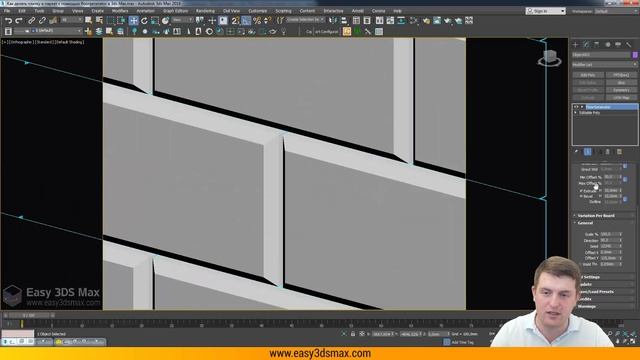Click Configure Modifier Sets icon under the stack
The image size is (640, 360).
(619, 152)
